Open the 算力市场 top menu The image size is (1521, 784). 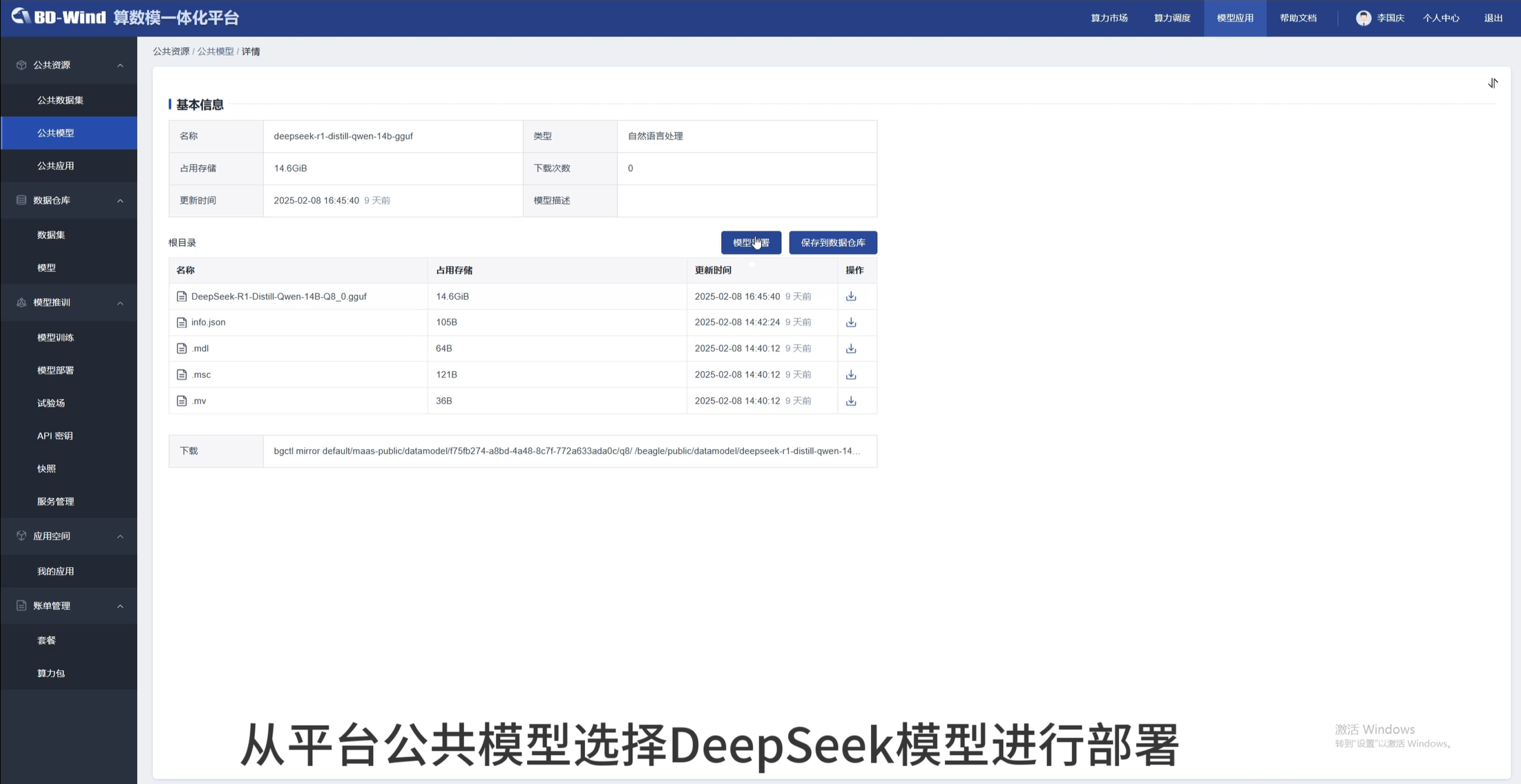click(x=1109, y=18)
